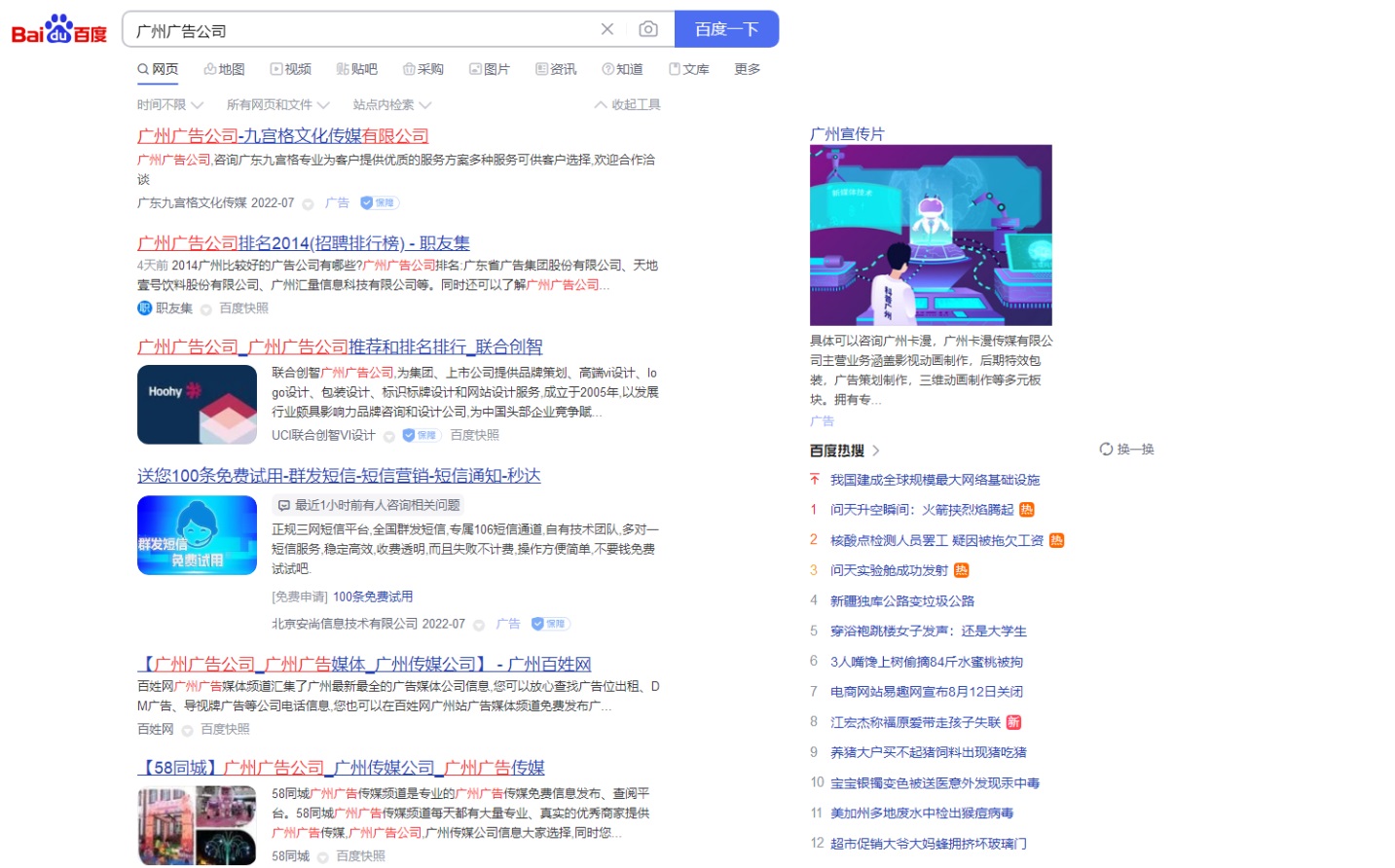Screen dimensions: 1395x868
Task: Open hot search 养猪大户买不起猪饲料
Action: pos(929,753)
